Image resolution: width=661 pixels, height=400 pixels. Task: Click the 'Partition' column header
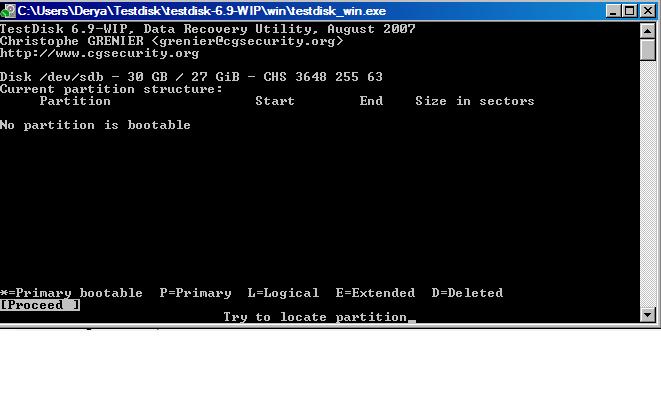(x=75, y=101)
